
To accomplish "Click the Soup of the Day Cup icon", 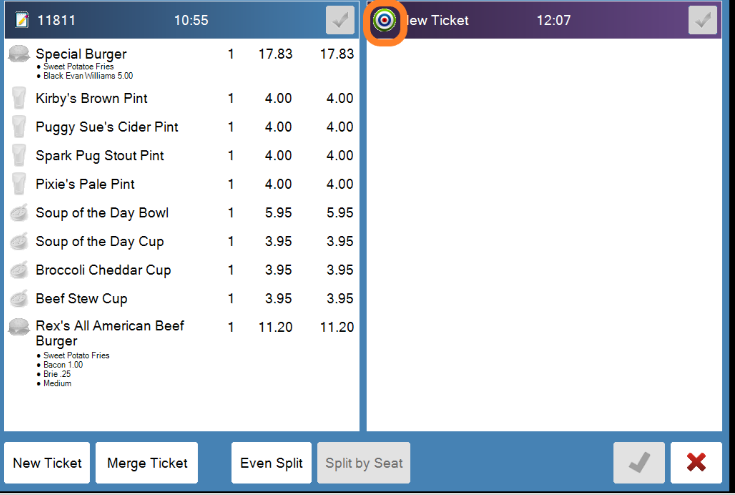I will point(19,241).
